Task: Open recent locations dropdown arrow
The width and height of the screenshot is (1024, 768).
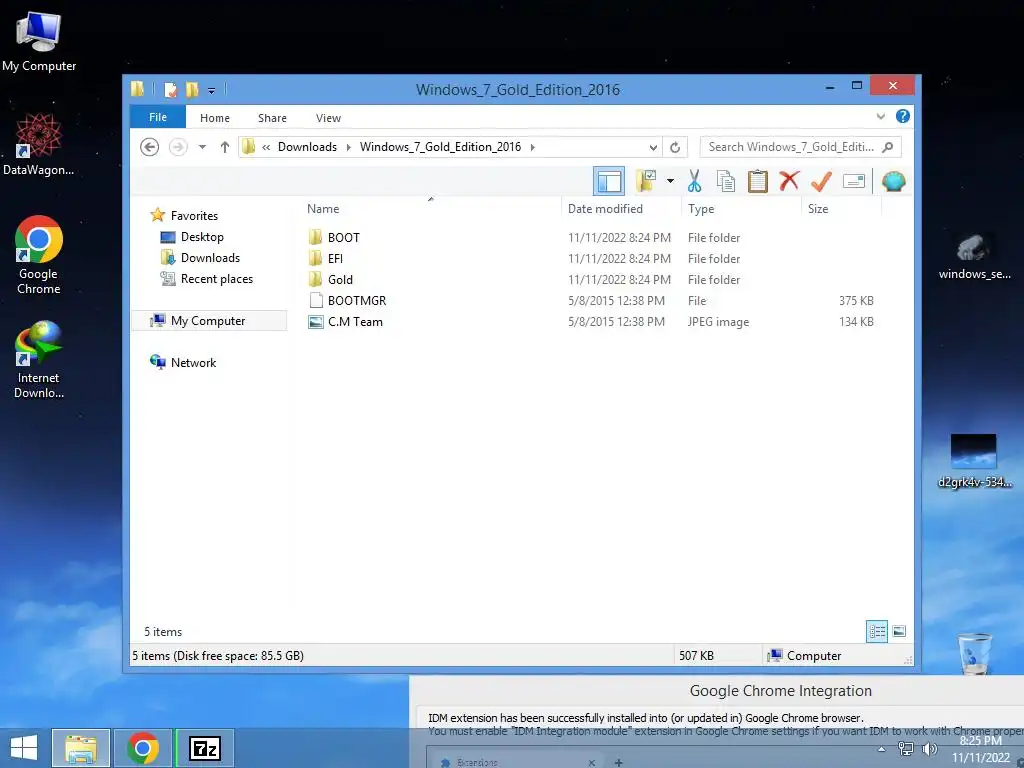Action: click(202, 147)
